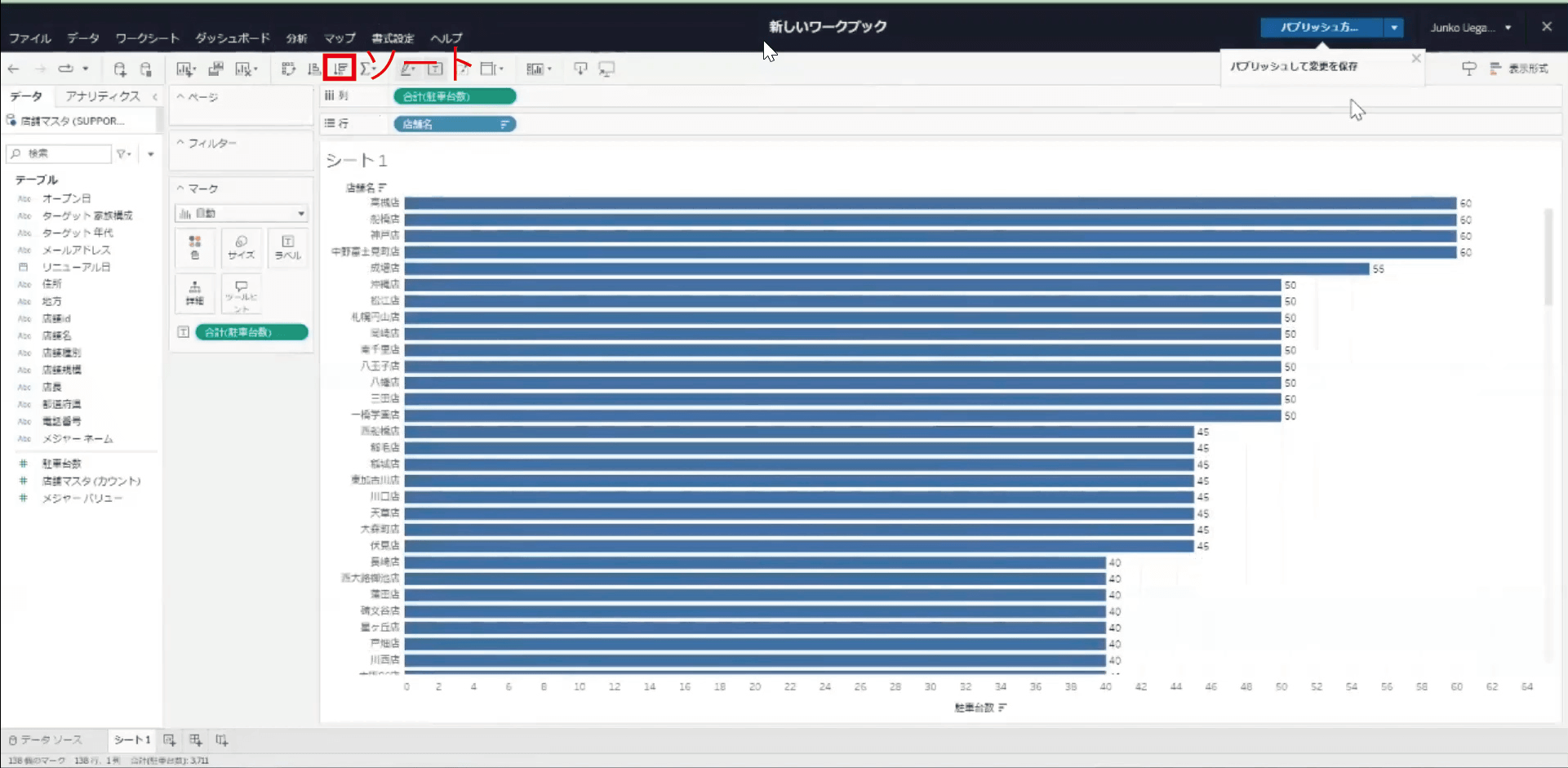Collapse the マーク card
1568x768 pixels.
180,189
